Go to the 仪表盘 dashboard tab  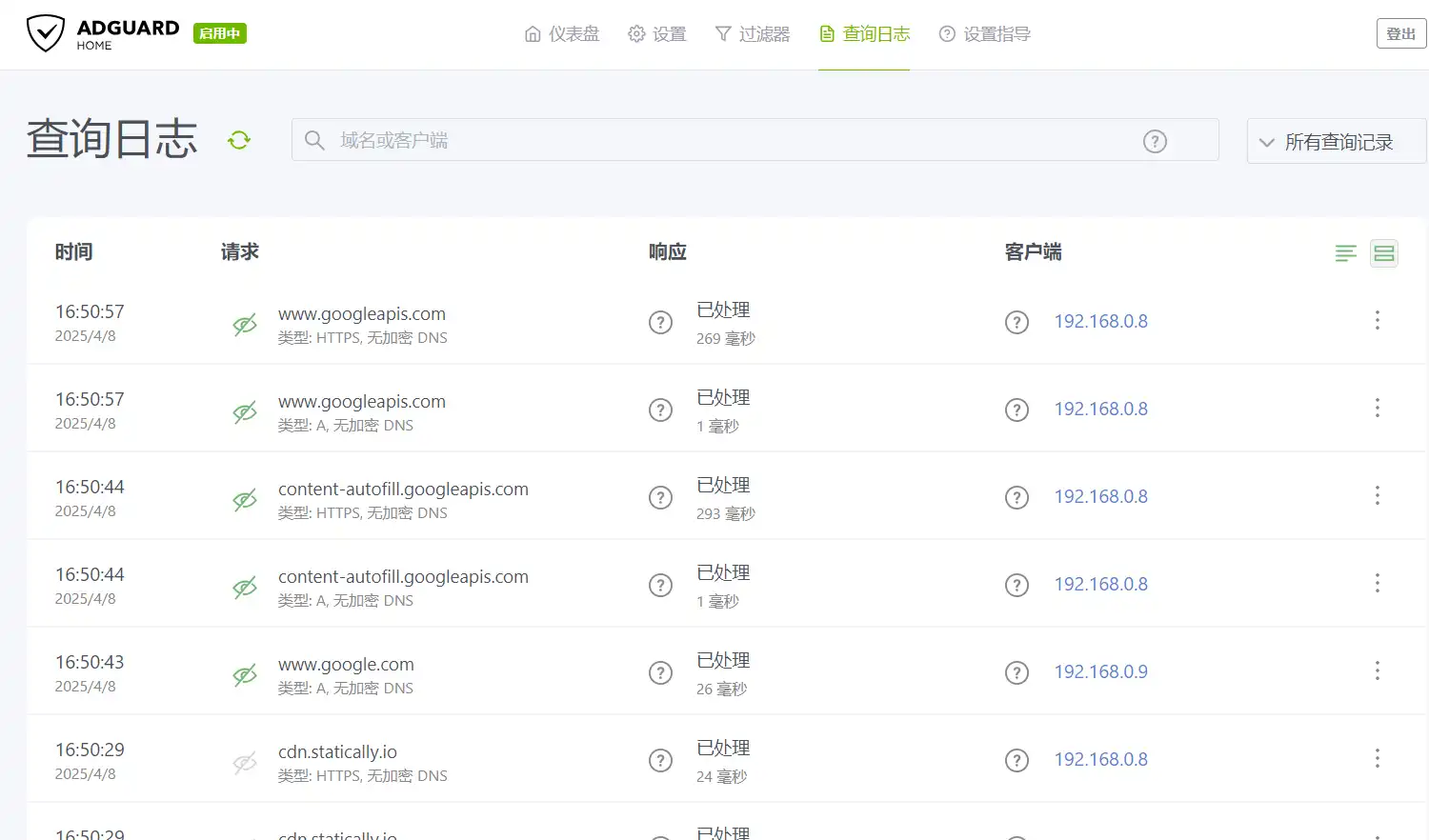pyautogui.click(x=562, y=34)
